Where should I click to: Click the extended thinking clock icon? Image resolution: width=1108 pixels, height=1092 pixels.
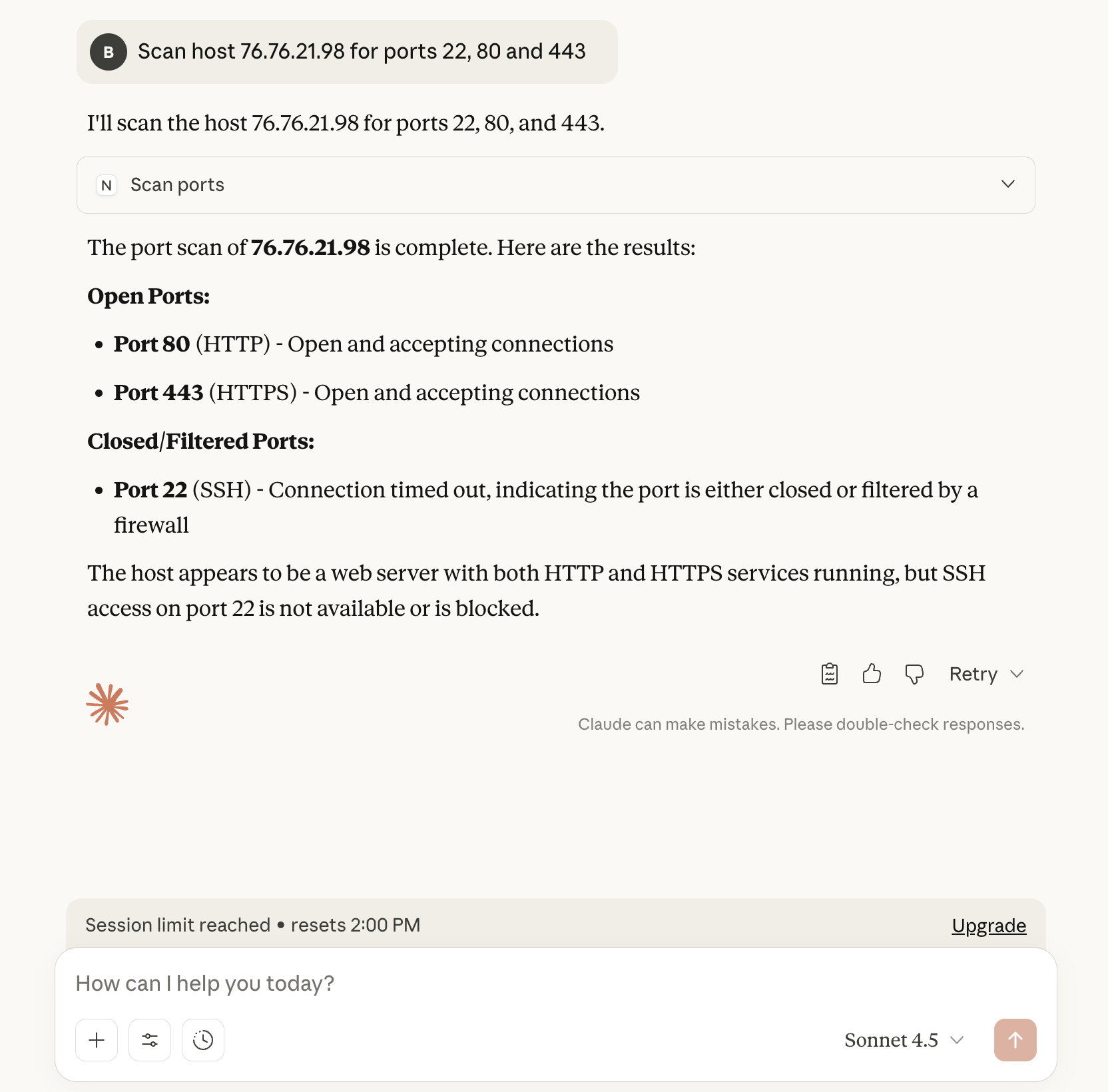click(x=203, y=1040)
